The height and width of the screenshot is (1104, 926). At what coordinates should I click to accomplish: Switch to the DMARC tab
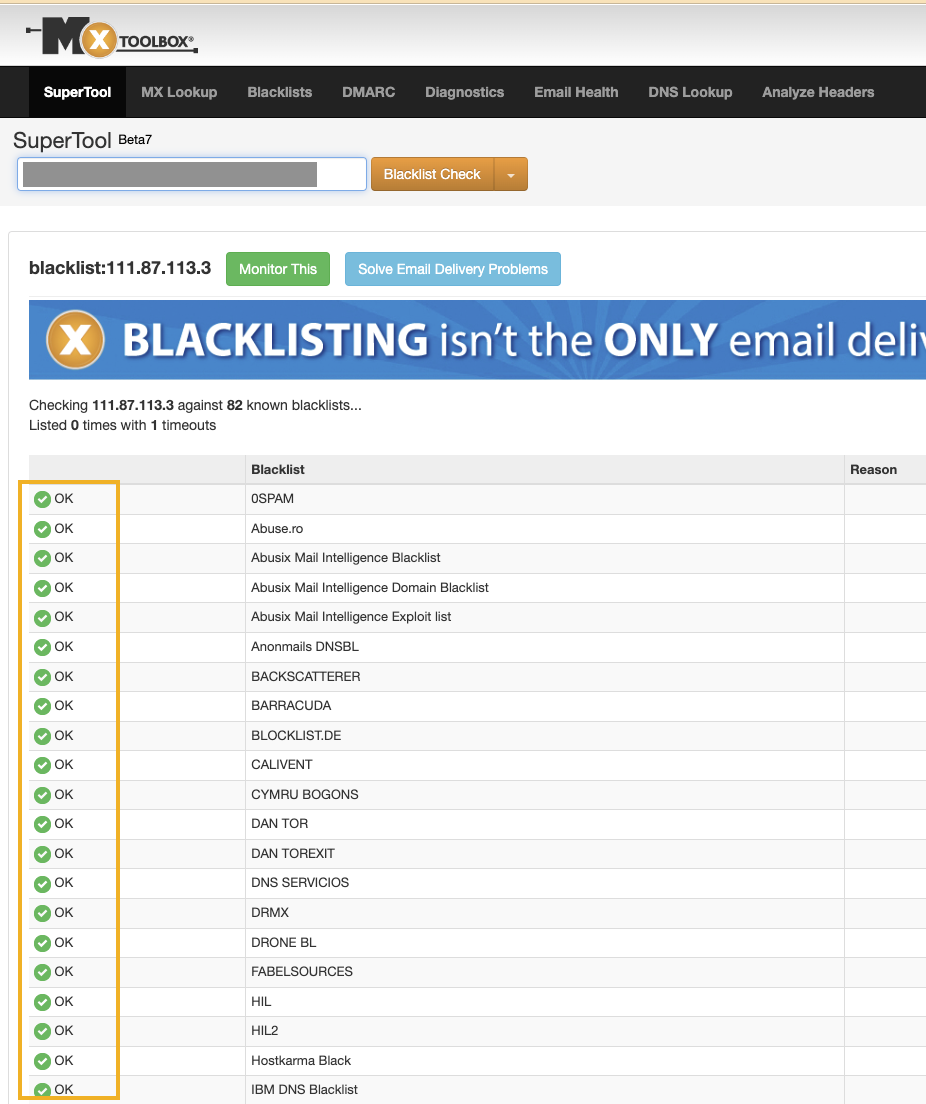pyautogui.click(x=368, y=92)
